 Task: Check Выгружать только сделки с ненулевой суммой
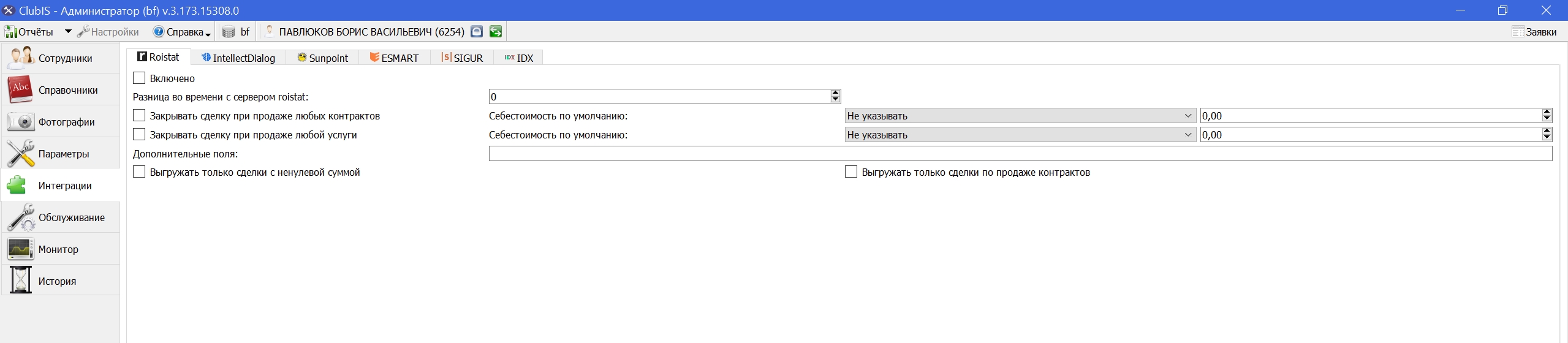coord(139,172)
